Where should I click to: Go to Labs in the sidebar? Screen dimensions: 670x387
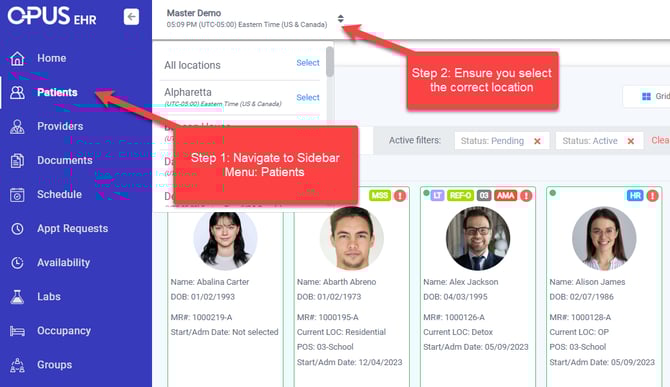point(49,297)
